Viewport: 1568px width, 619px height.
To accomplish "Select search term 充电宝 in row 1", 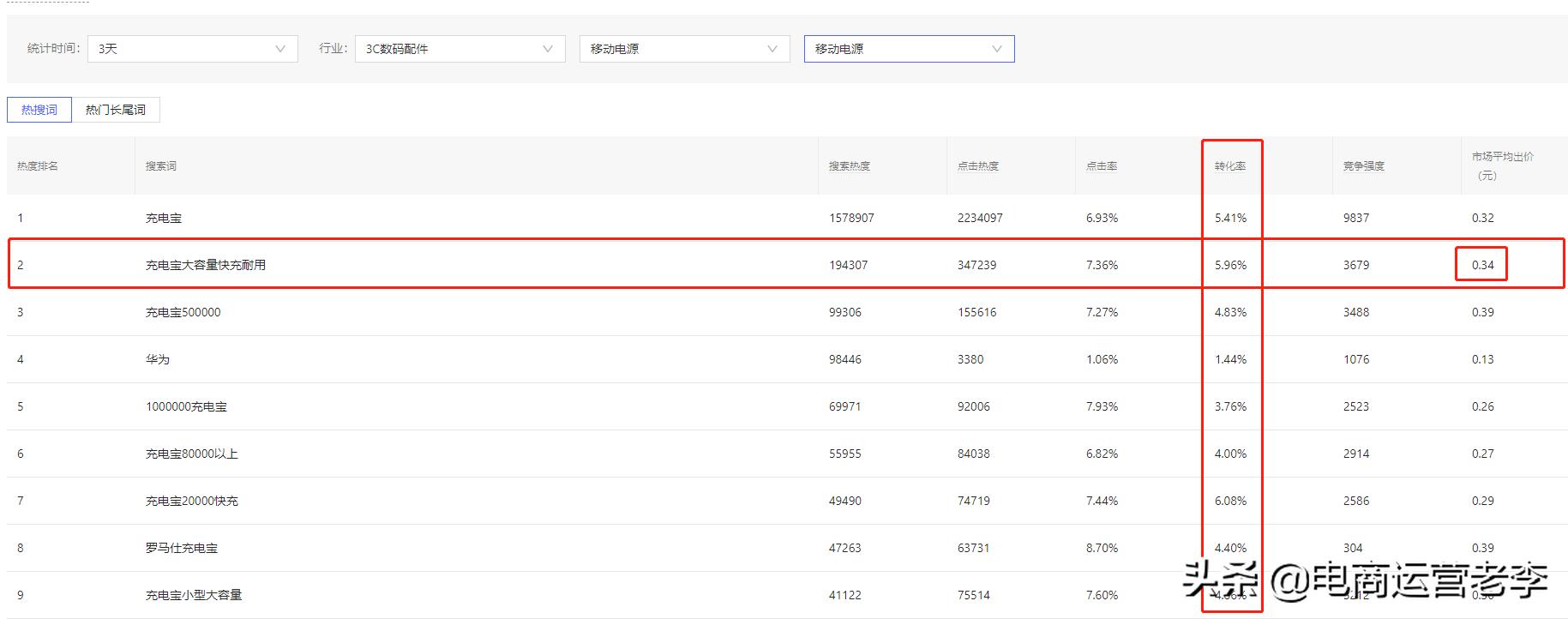I will tap(164, 218).
